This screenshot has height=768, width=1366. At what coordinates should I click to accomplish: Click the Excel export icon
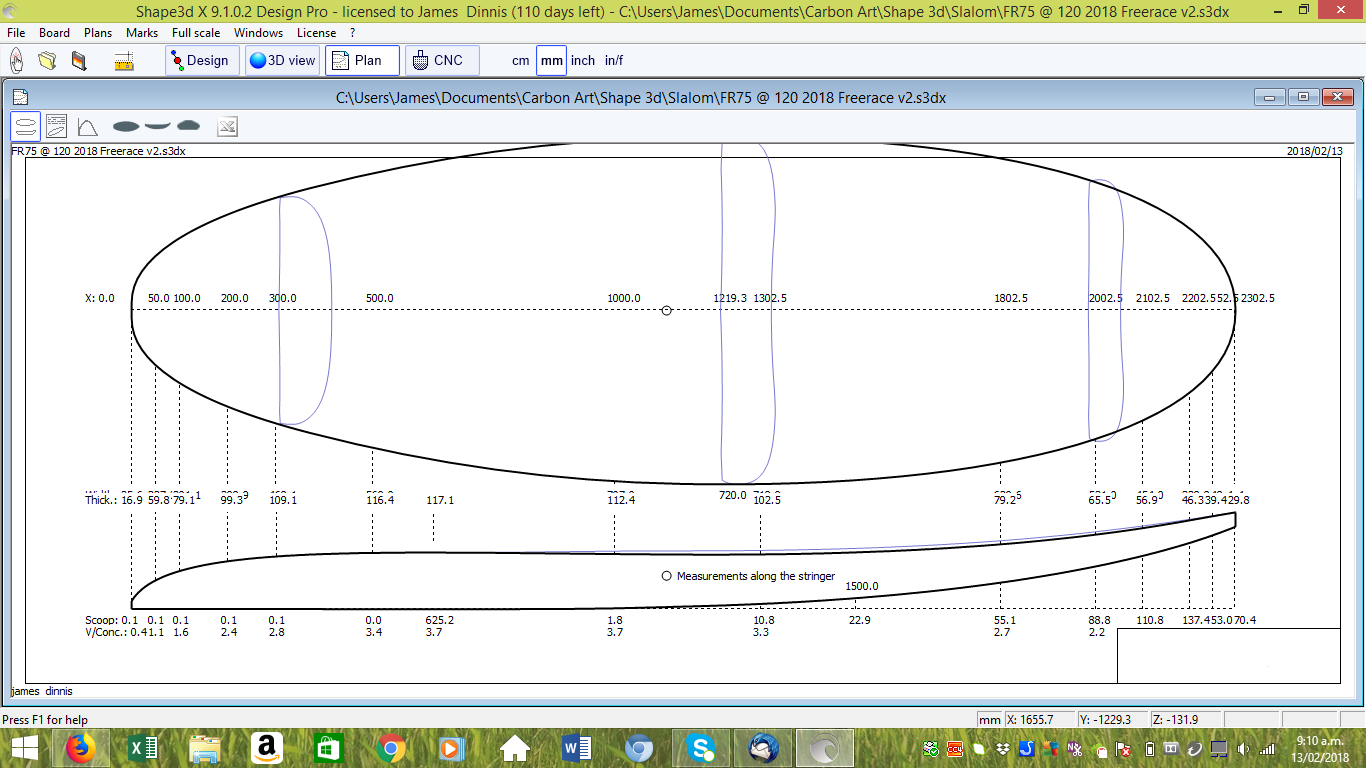227,126
